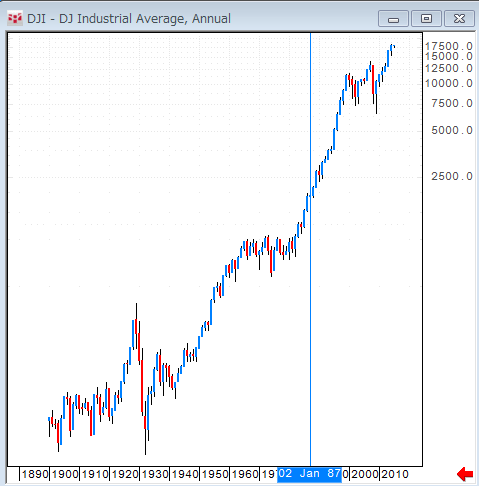Click the highlighted '02 Jan 87' date label

click(310, 474)
